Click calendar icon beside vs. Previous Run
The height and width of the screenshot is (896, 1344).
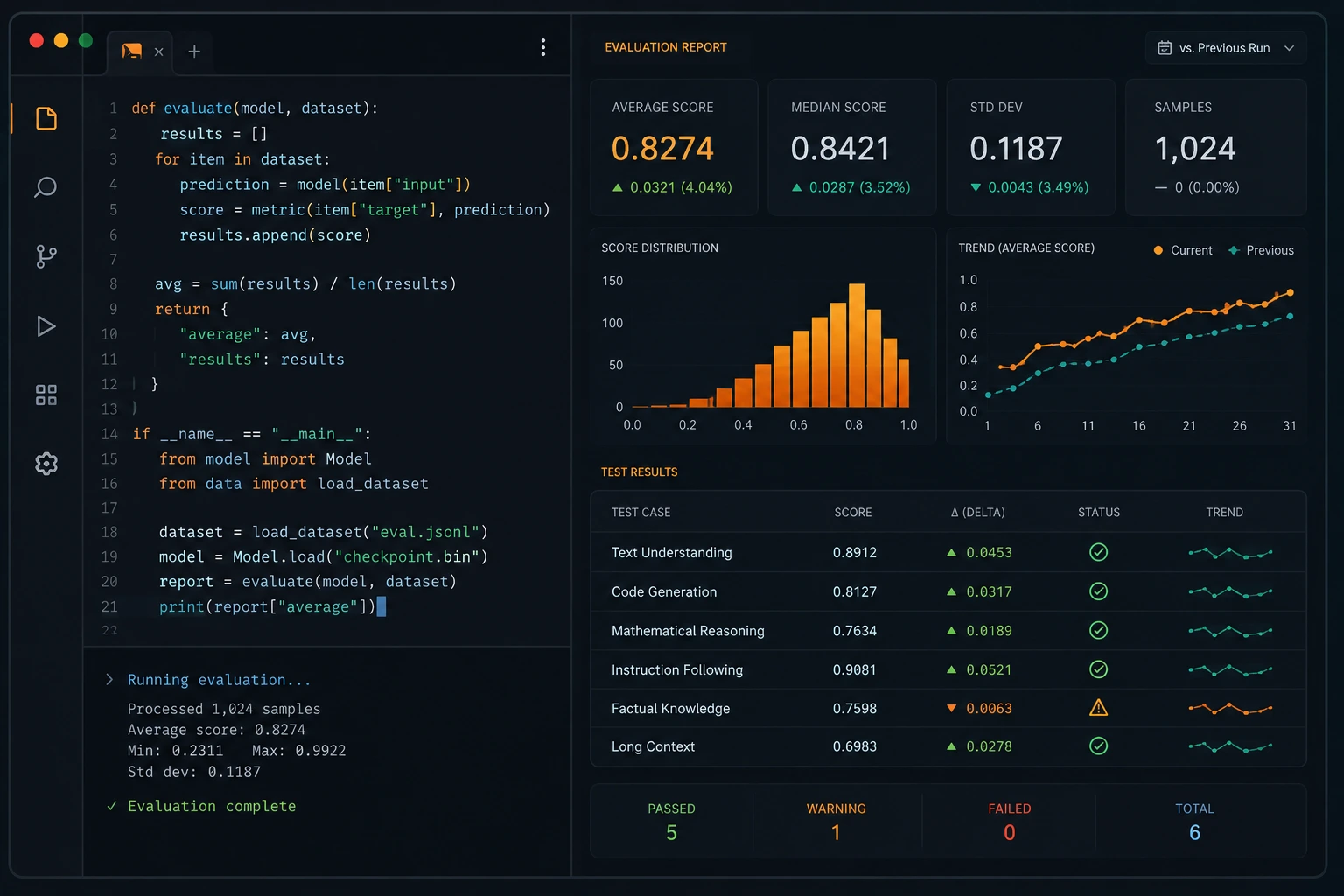pos(1165,48)
